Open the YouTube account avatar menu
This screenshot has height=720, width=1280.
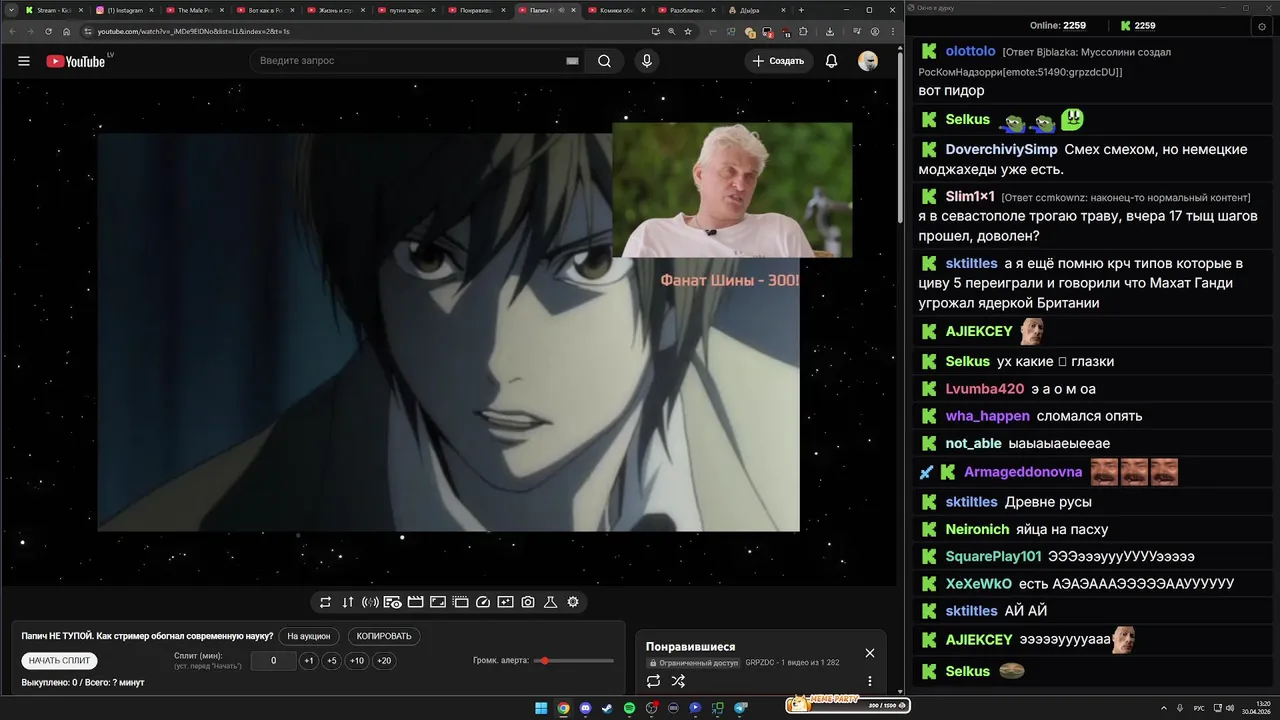(868, 61)
